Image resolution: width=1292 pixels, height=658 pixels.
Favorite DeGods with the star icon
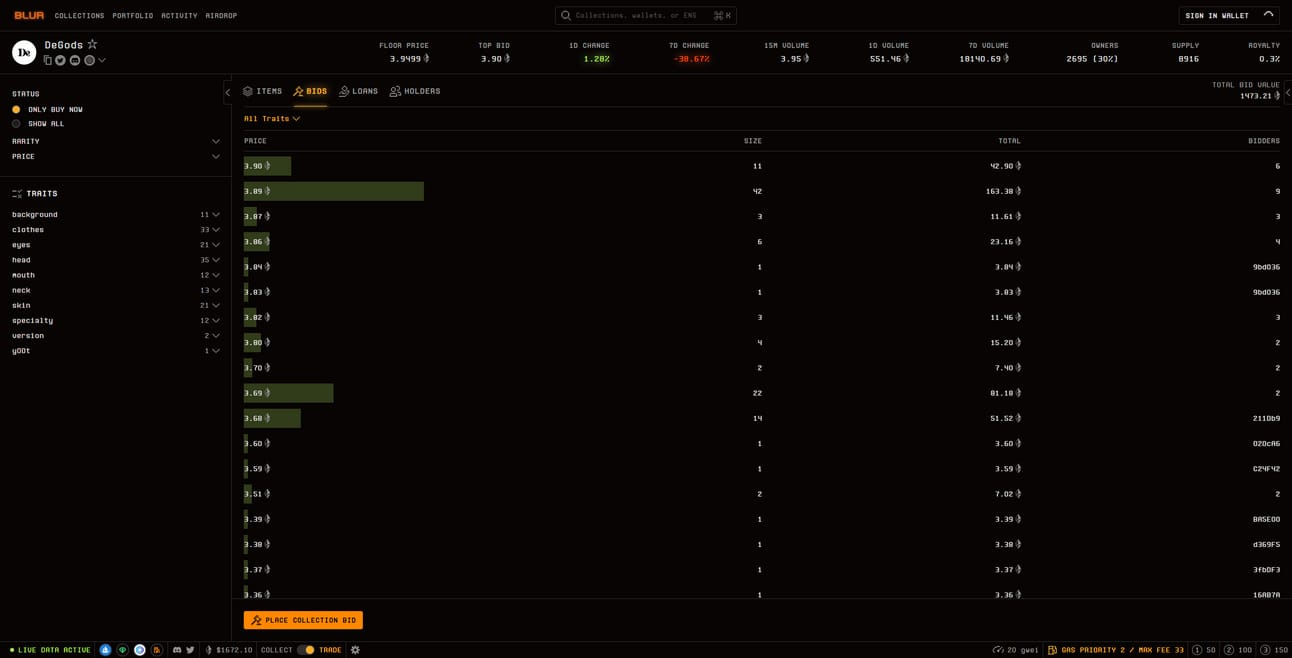pos(92,44)
